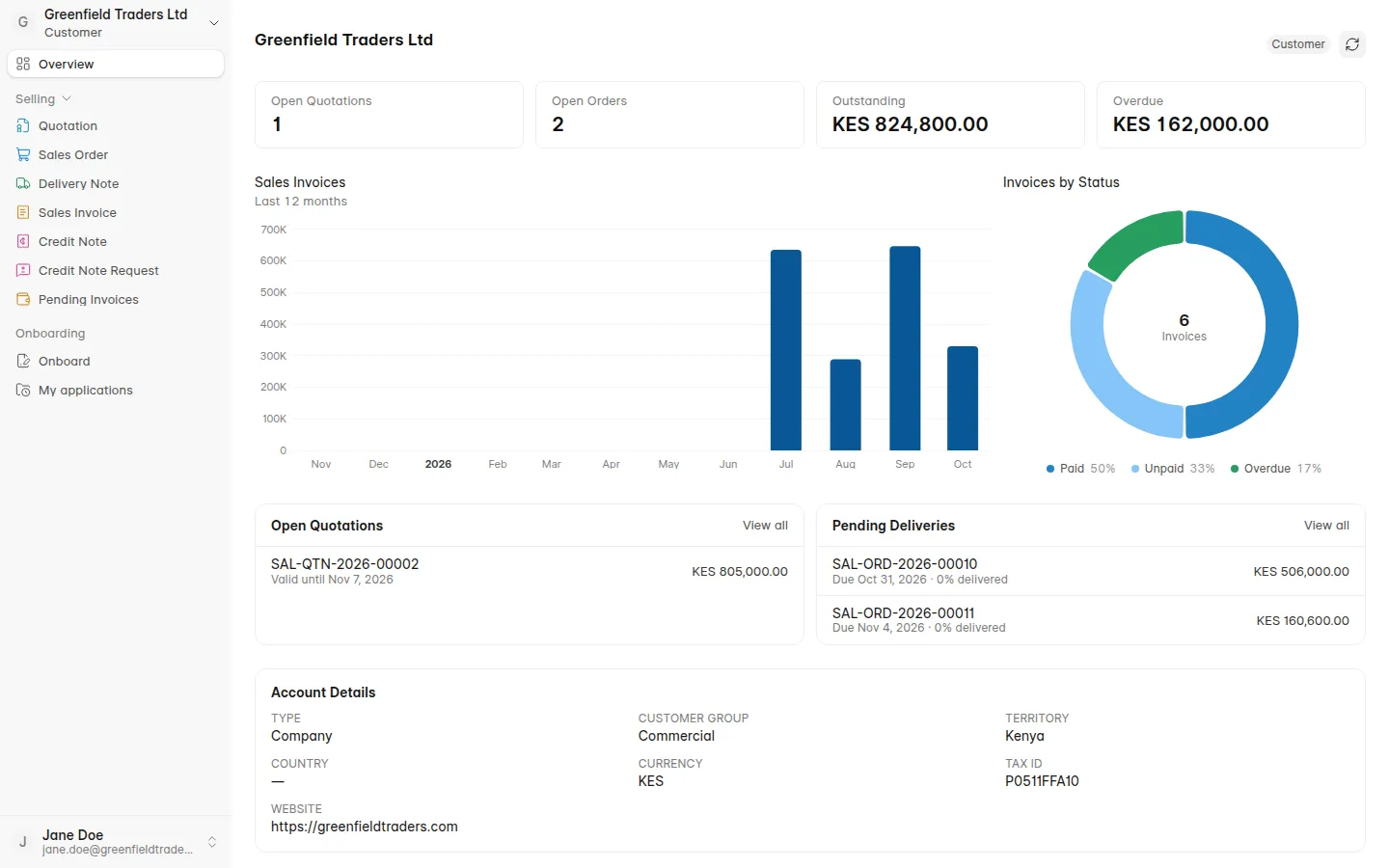This screenshot has height=868, width=1389.
Task: Click the website https://greenfieldtraders.com
Action: (x=365, y=827)
